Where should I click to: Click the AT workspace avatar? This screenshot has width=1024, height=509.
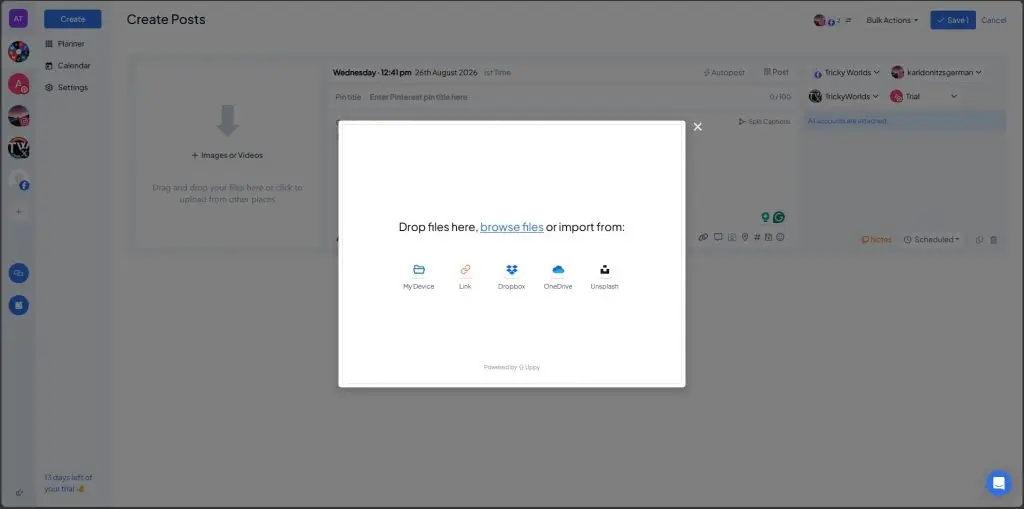click(x=18, y=18)
